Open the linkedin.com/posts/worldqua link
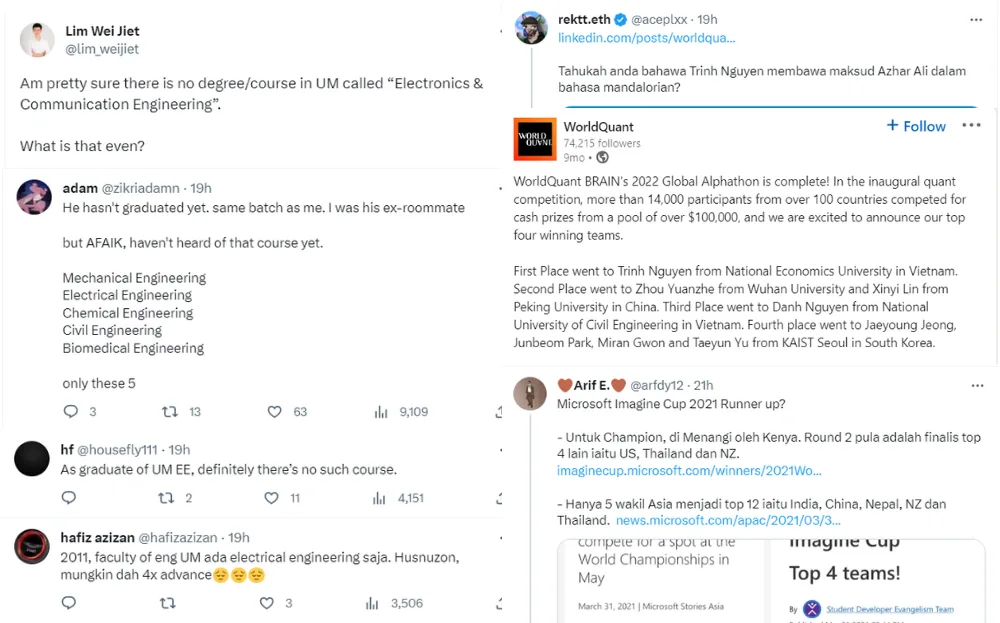1000x623 pixels. tap(646, 38)
